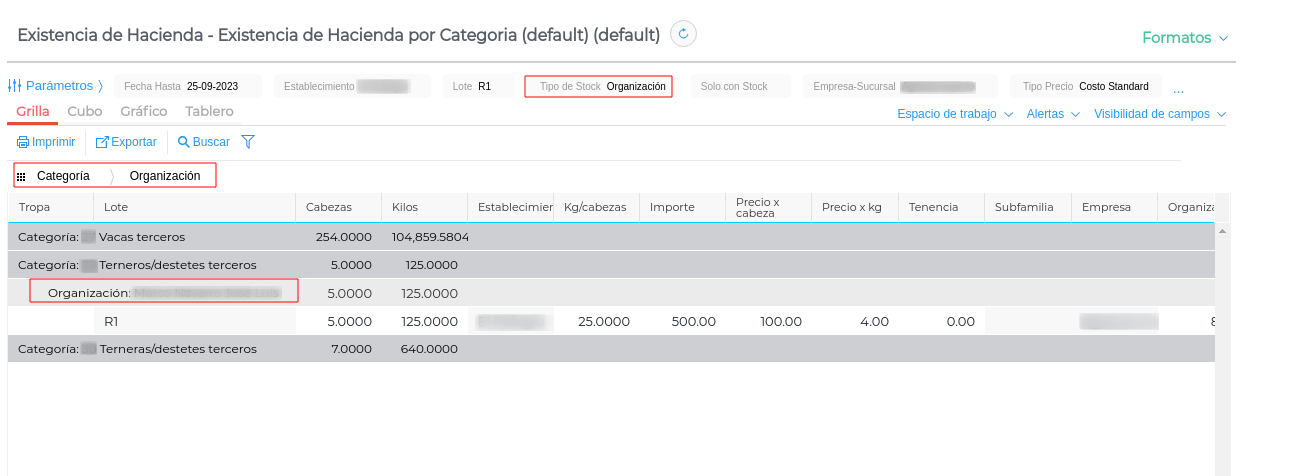
Task: Collapse the Terneros/destetes terceros category row
Action: pyautogui.click(x=137, y=265)
